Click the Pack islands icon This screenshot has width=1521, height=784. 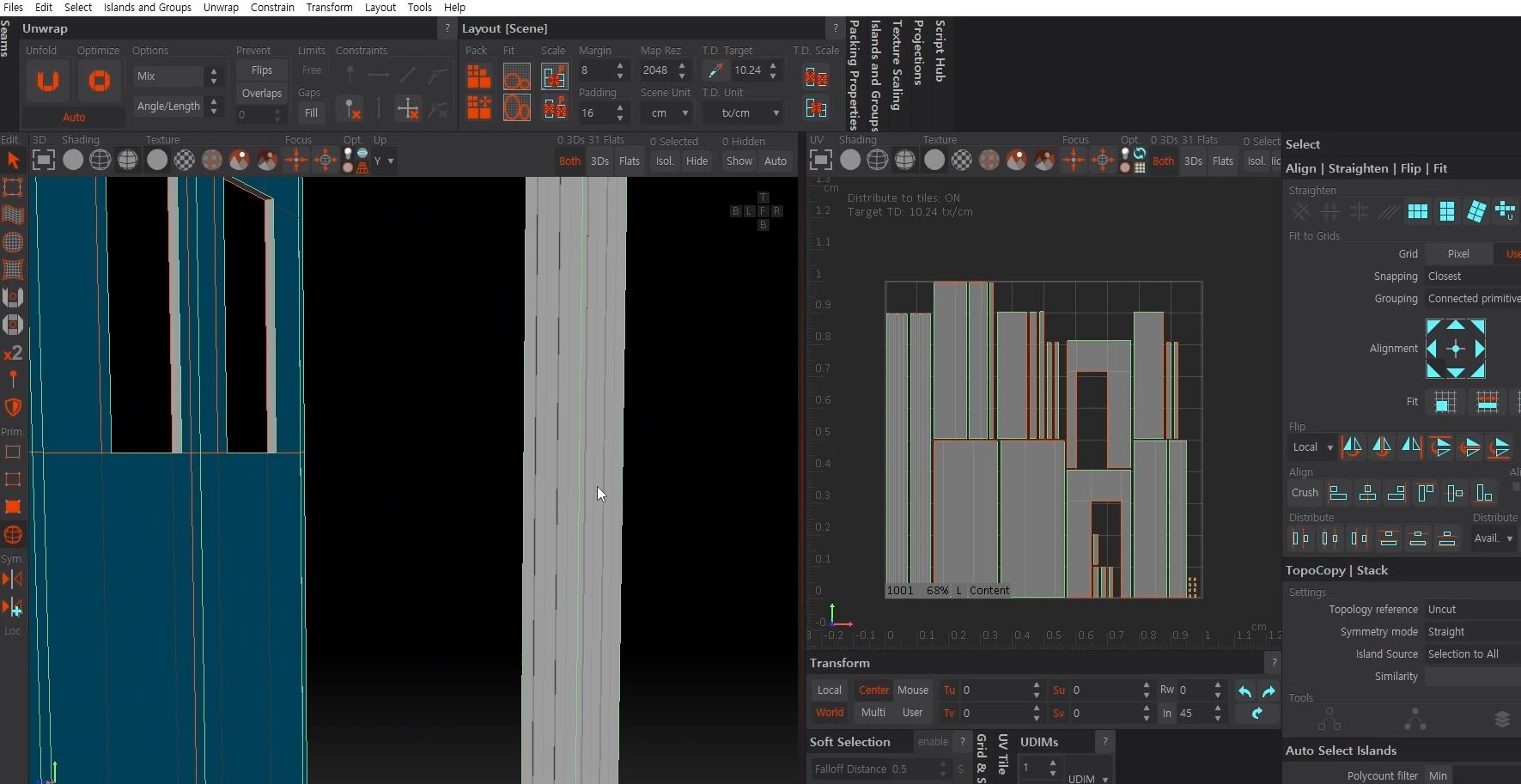pyautogui.click(x=478, y=77)
